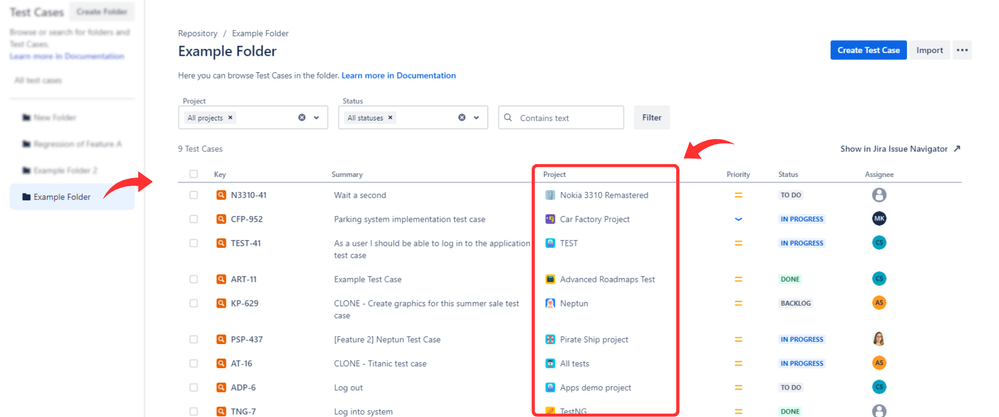Click the test case icon beside PSP-437

click(x=221, y=339)
